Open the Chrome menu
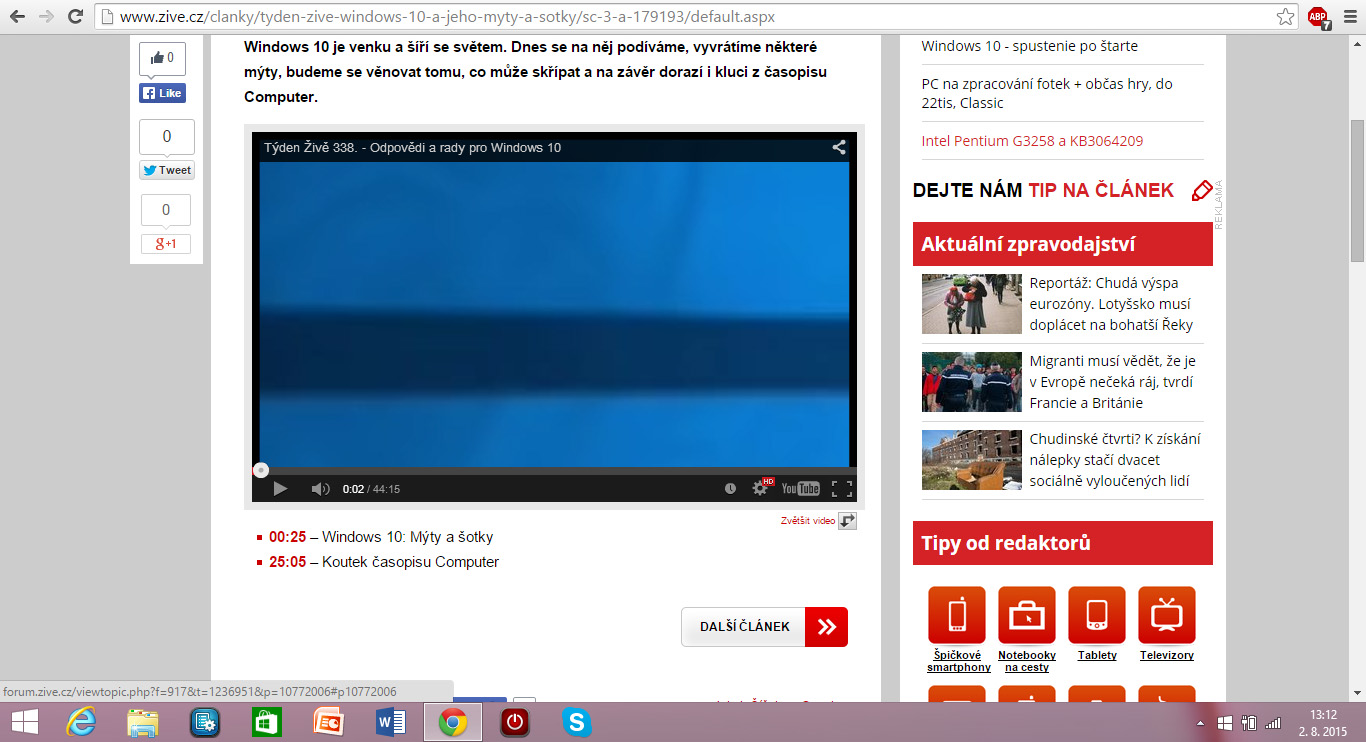This screenshot has width=1366, height=742. pos(1349,17)
